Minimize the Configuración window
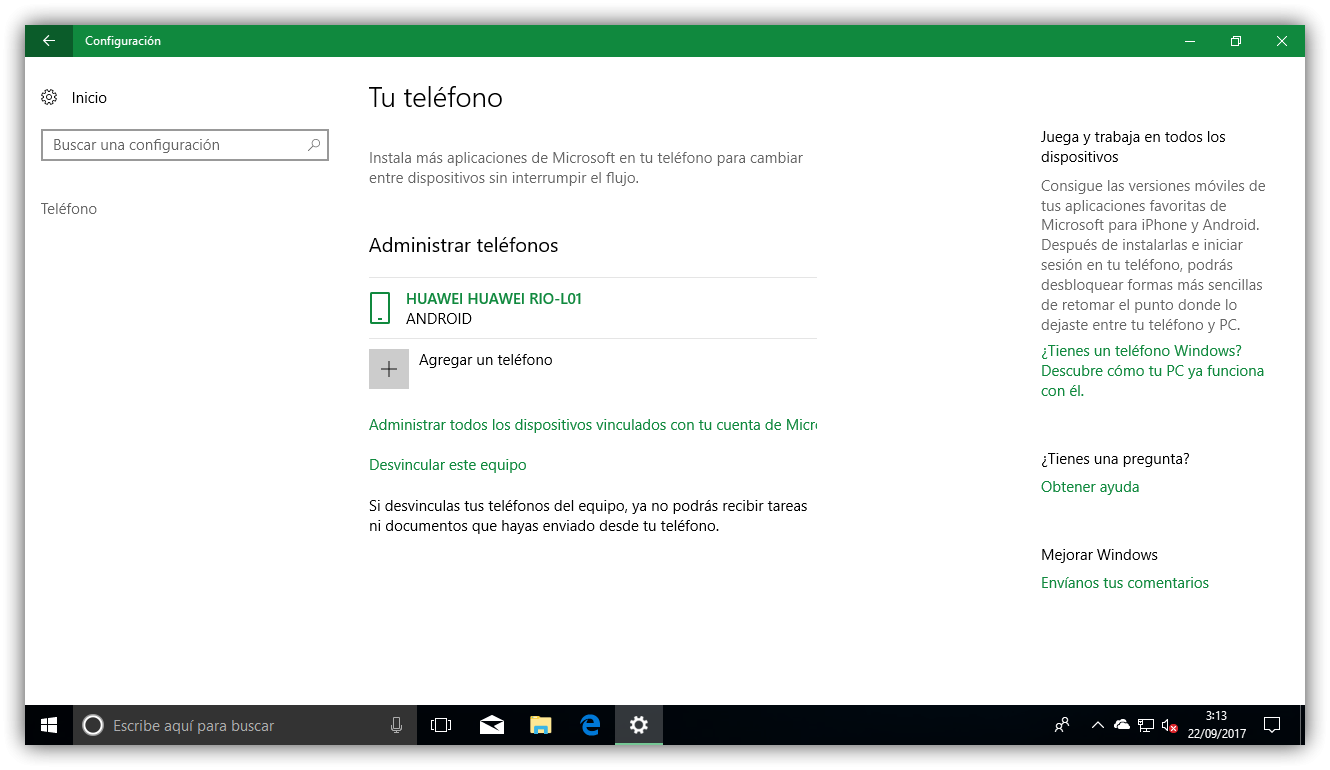Image resolution: width=1330 pixels, height=770 pixels. [x=1190, y=41]
